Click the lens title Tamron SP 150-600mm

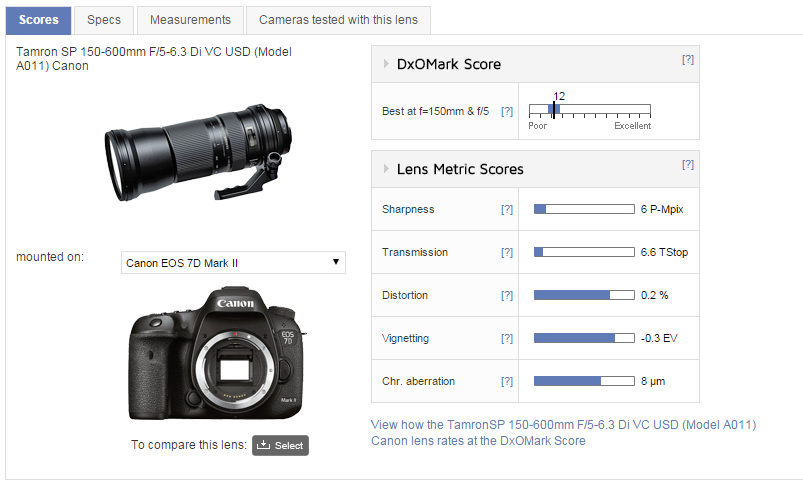coord(154,58)
